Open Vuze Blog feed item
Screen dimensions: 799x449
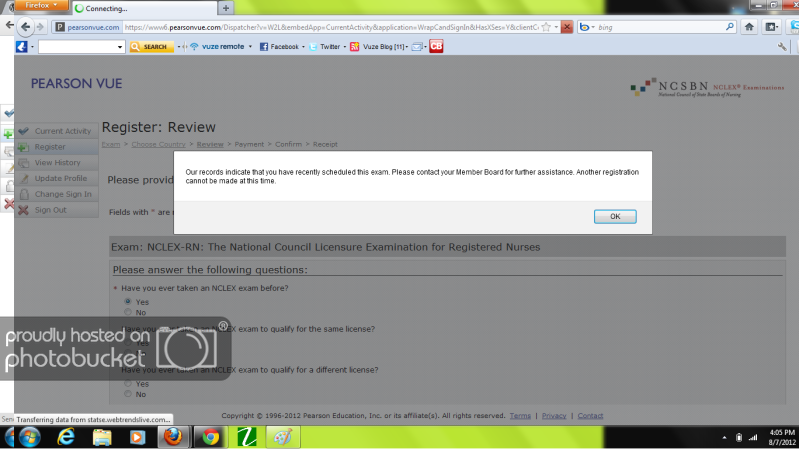tap(377, 46)
